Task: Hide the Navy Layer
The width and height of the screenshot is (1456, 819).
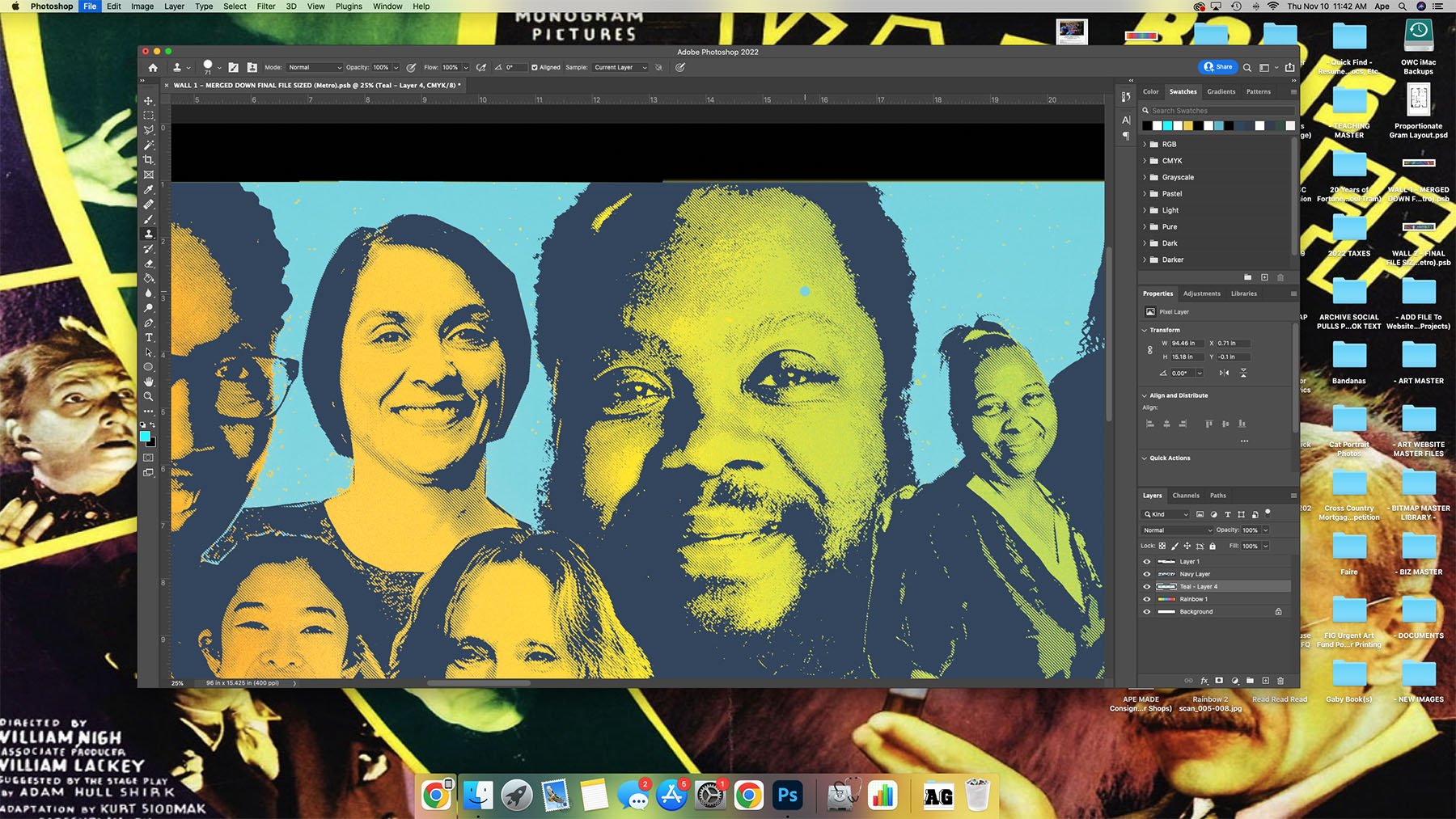Action: (x=1146, y=574)
